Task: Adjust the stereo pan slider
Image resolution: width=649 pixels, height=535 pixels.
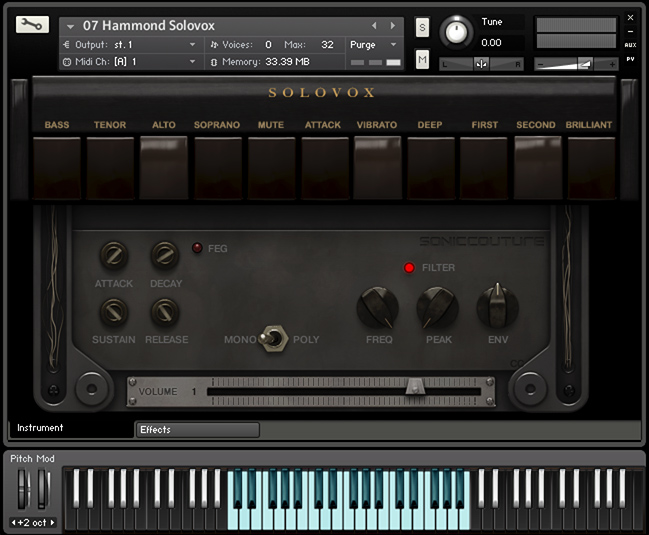Action: pyautogui.click(x=481, y=64)
